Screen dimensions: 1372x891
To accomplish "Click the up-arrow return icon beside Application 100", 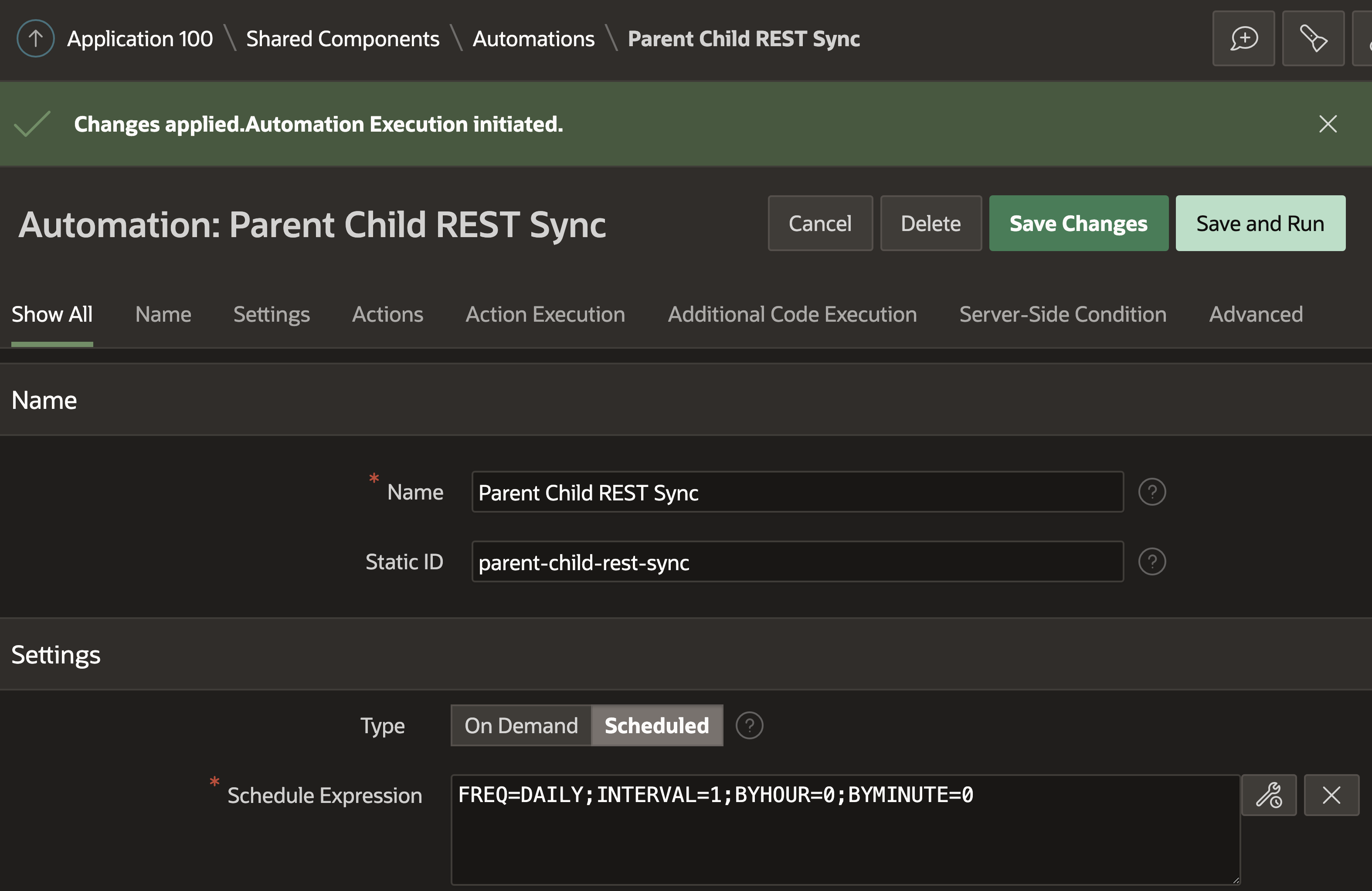I will [35, 39].
